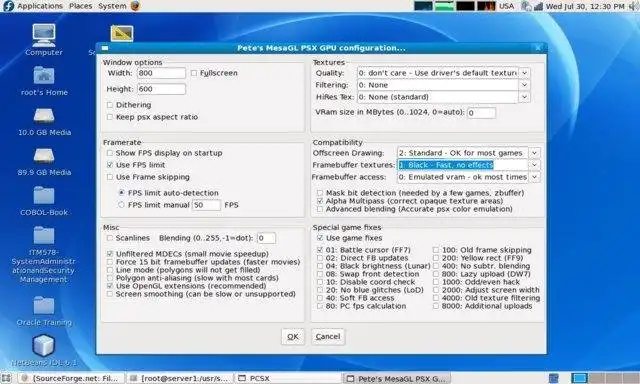Enable the Fullscreen checkbox

click(x=194, y=73)
